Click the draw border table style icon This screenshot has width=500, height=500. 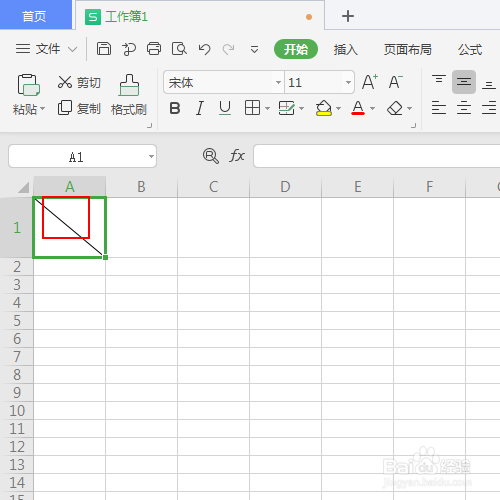286,108
